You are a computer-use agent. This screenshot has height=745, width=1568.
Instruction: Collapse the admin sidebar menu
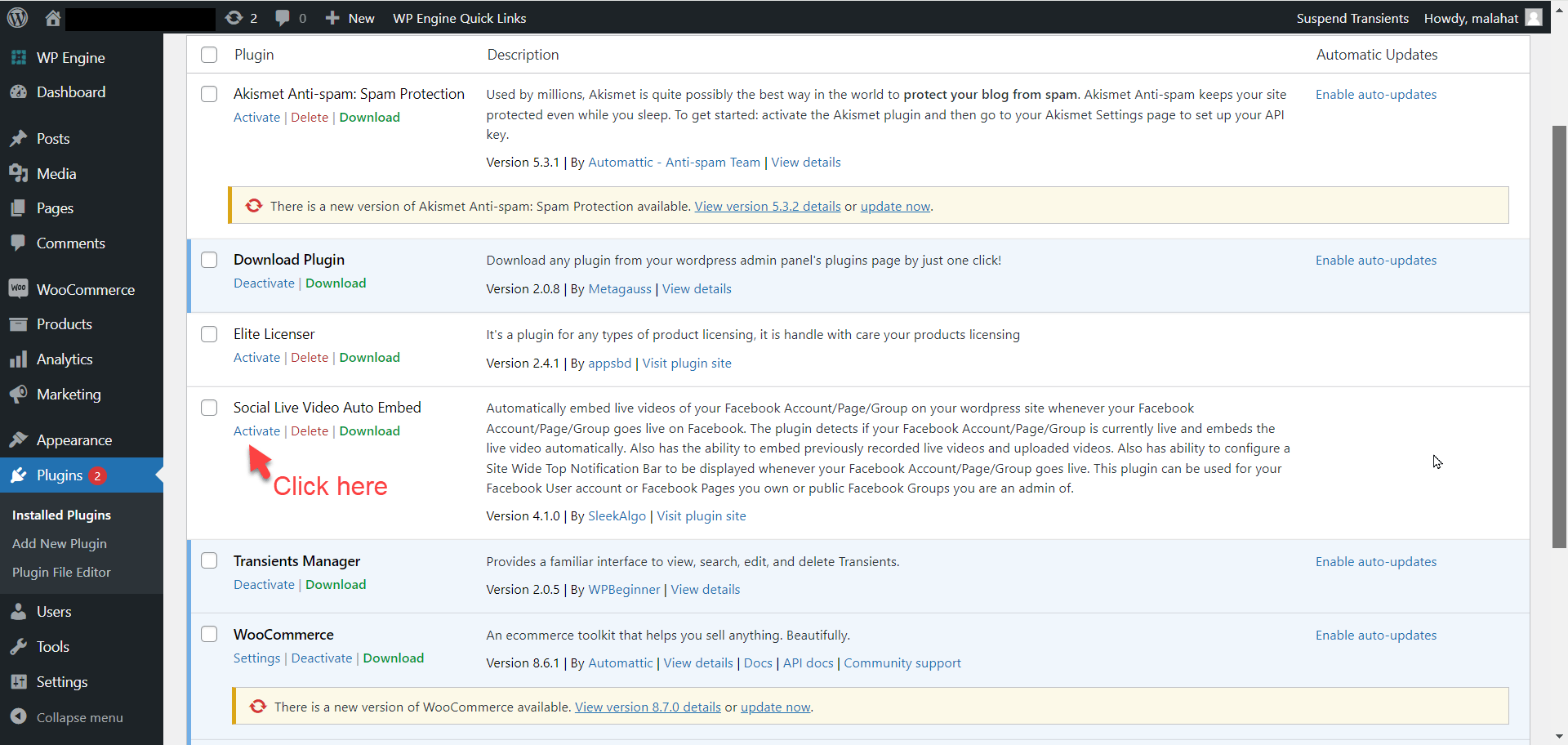point(79,717)
